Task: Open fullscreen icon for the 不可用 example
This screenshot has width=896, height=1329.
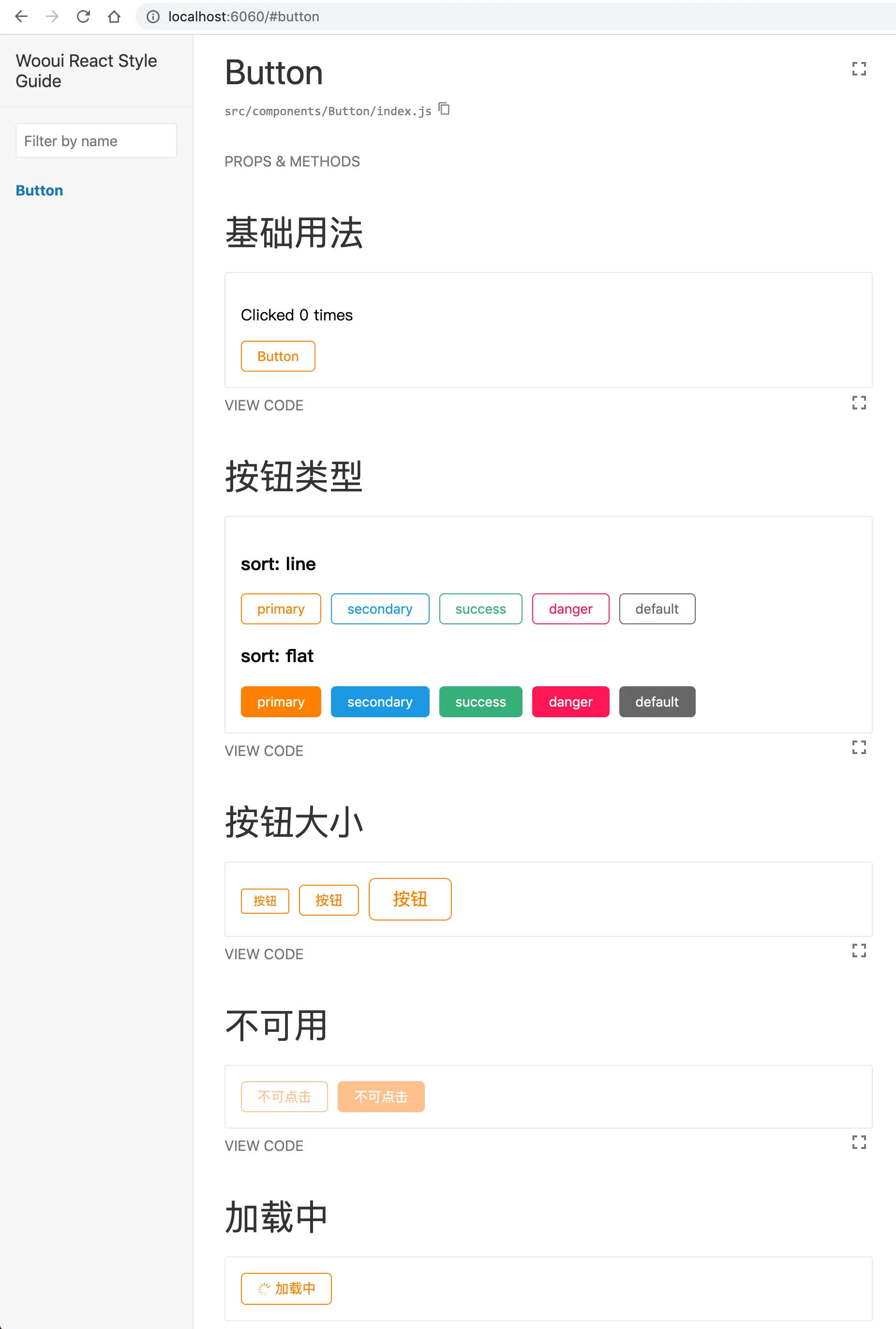Action: click(x=858, y=1142)
